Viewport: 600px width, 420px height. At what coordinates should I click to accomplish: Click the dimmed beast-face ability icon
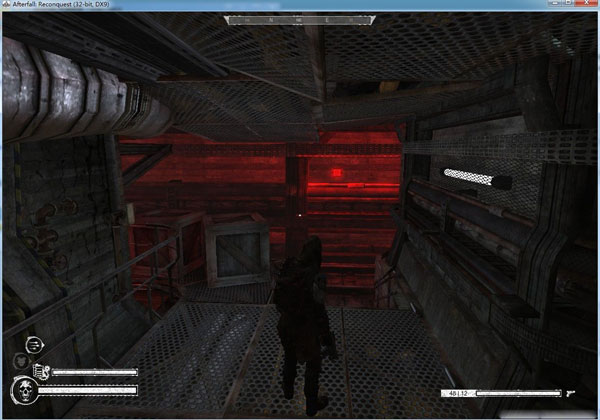click(21, 361)
